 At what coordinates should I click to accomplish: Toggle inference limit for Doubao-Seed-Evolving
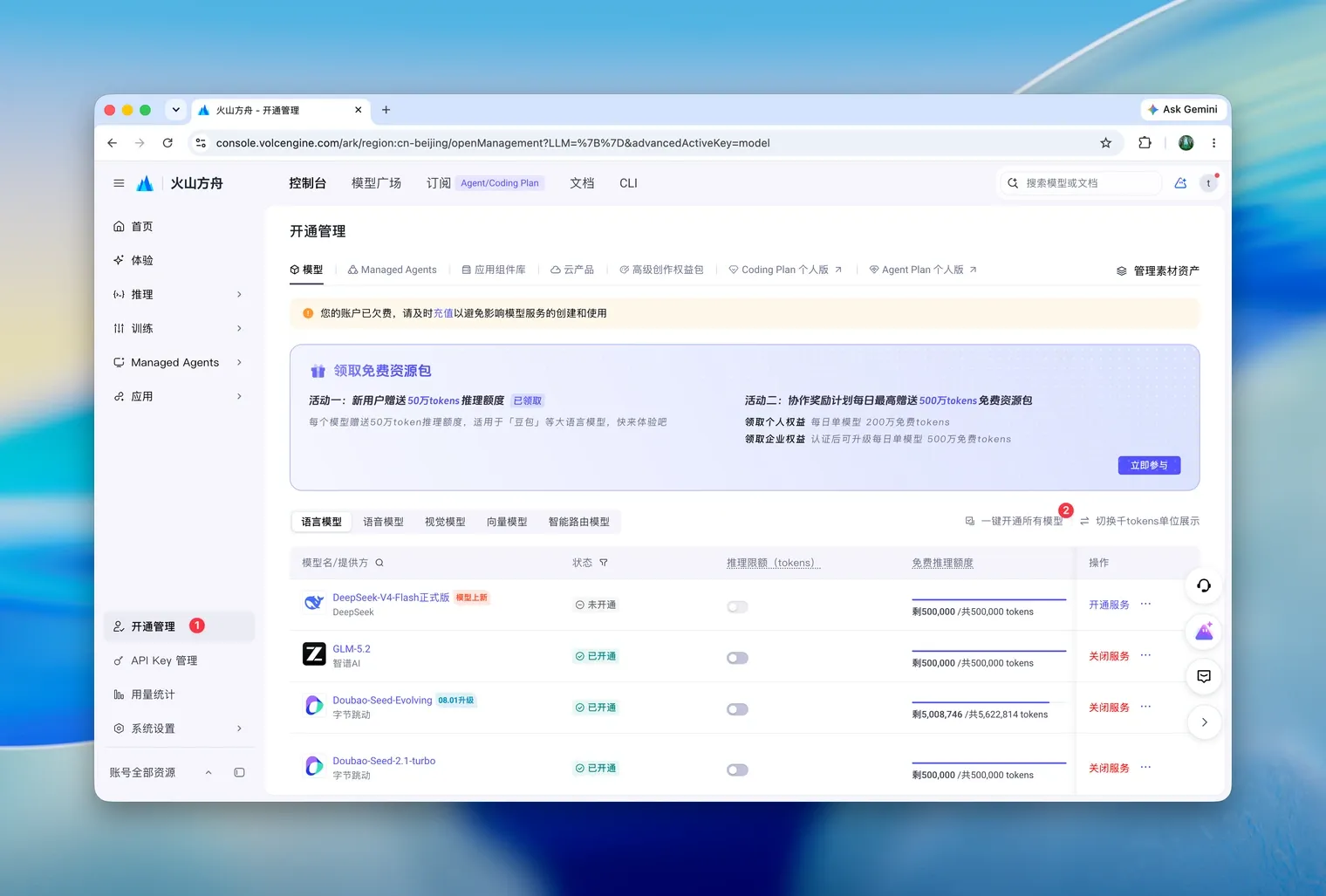(737, 709)
